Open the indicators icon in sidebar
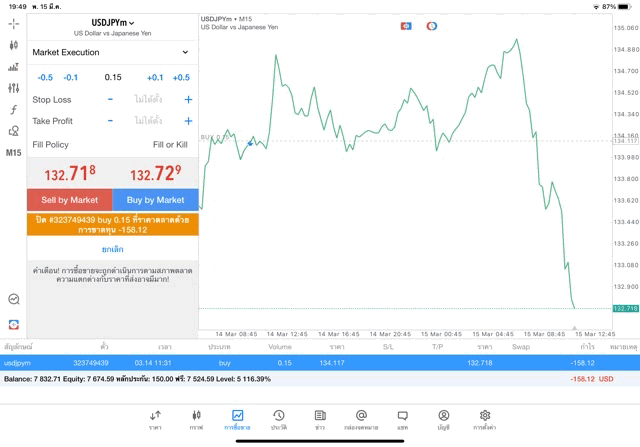 13,67
